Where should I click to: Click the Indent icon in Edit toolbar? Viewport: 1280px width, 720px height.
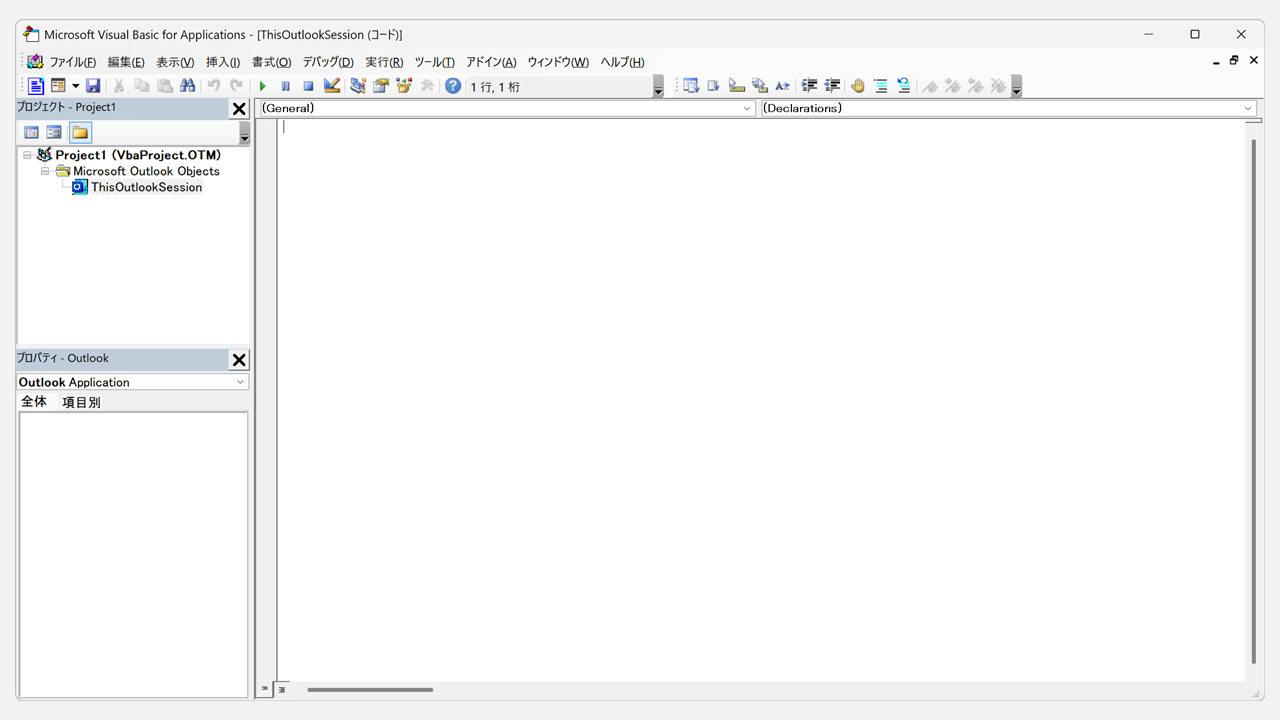click(809, 86)
